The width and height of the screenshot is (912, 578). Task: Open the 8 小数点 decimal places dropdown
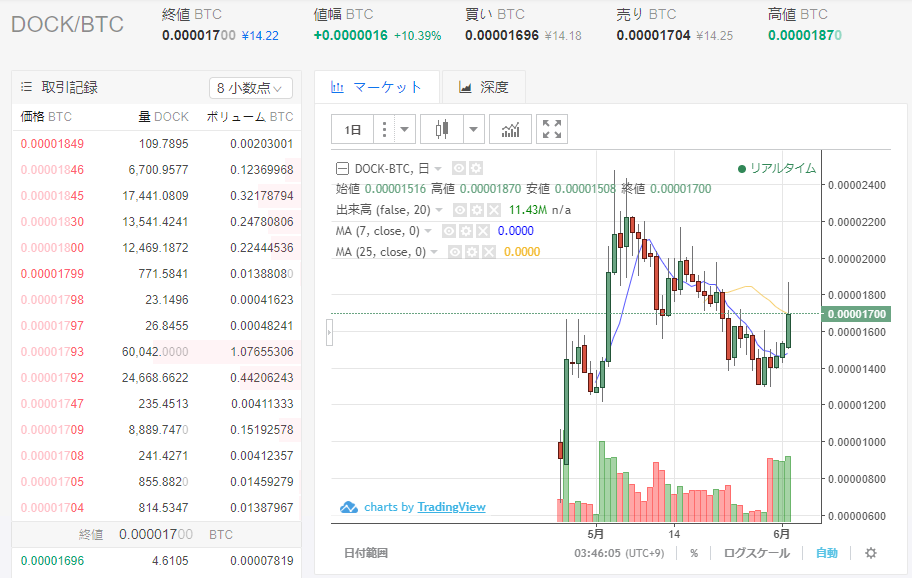[250, 88]
